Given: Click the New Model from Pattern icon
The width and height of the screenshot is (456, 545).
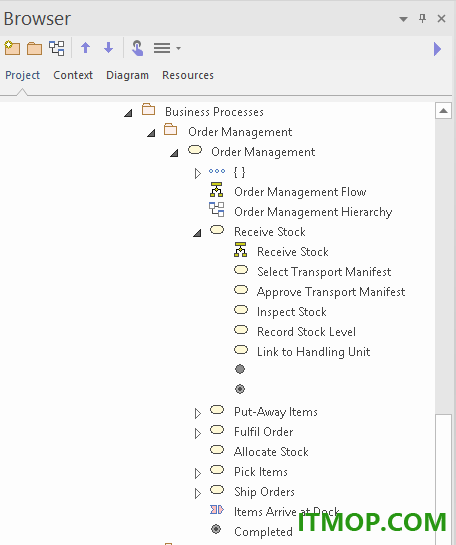Looking at the screenshot, I should pos(12,48).
